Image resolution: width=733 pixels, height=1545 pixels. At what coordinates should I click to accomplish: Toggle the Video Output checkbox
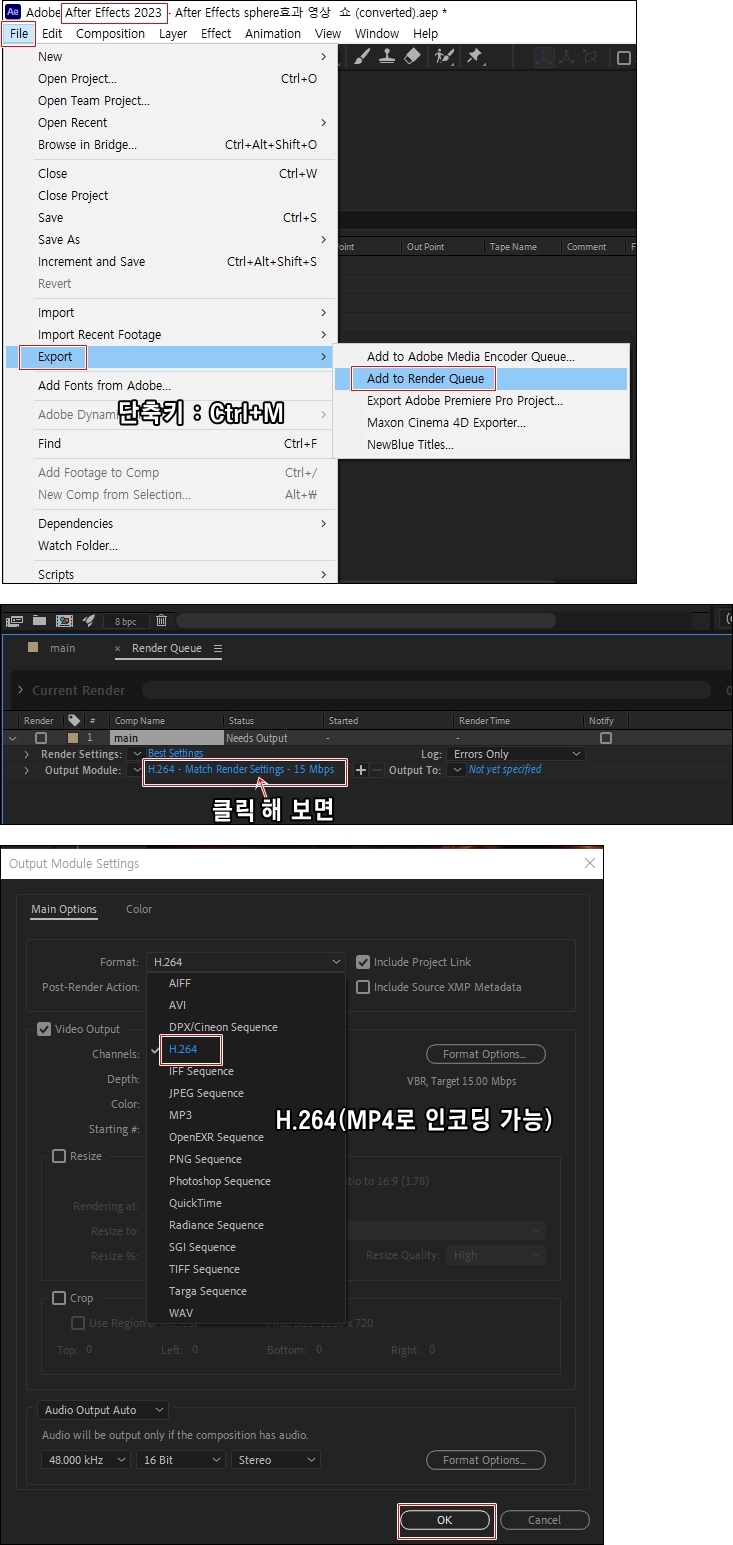pyautogui.click(x=44, y=1029)
